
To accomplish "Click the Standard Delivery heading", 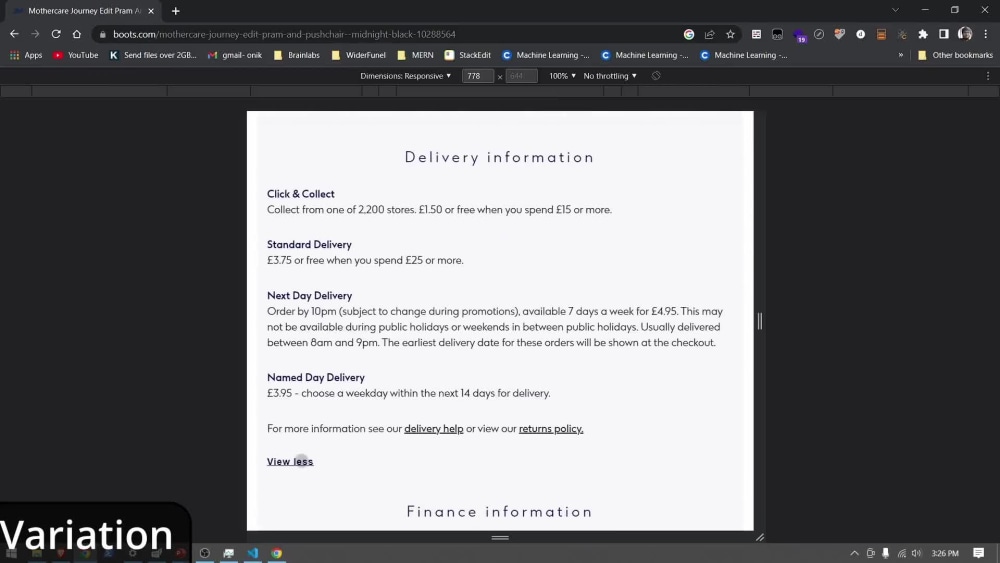I will coord(309,244).
